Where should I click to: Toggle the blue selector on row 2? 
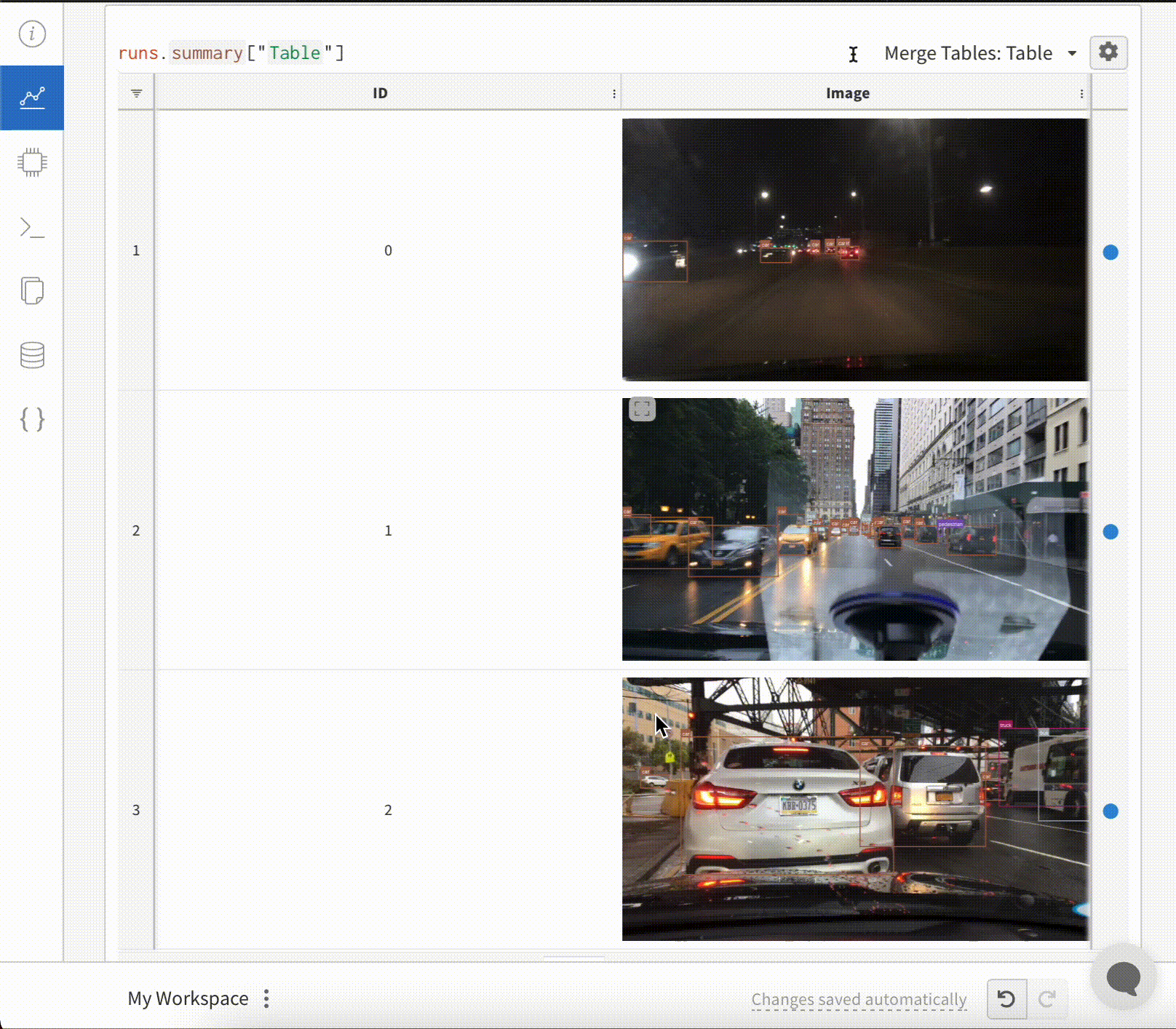1111,531
